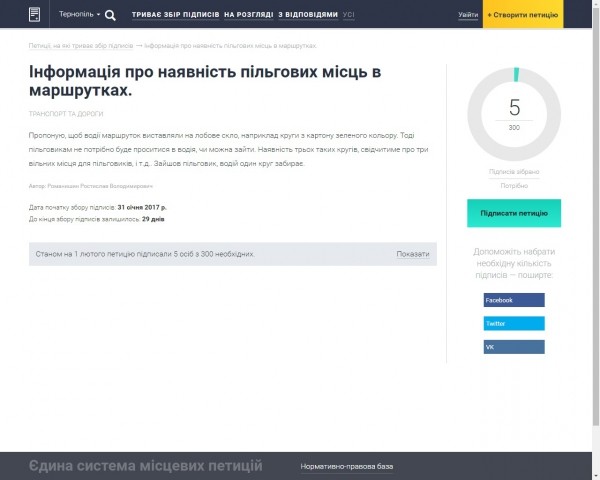Open Нормативно-правова база footer link
Viewport: 600px width, 480px height.
point(347,467)
